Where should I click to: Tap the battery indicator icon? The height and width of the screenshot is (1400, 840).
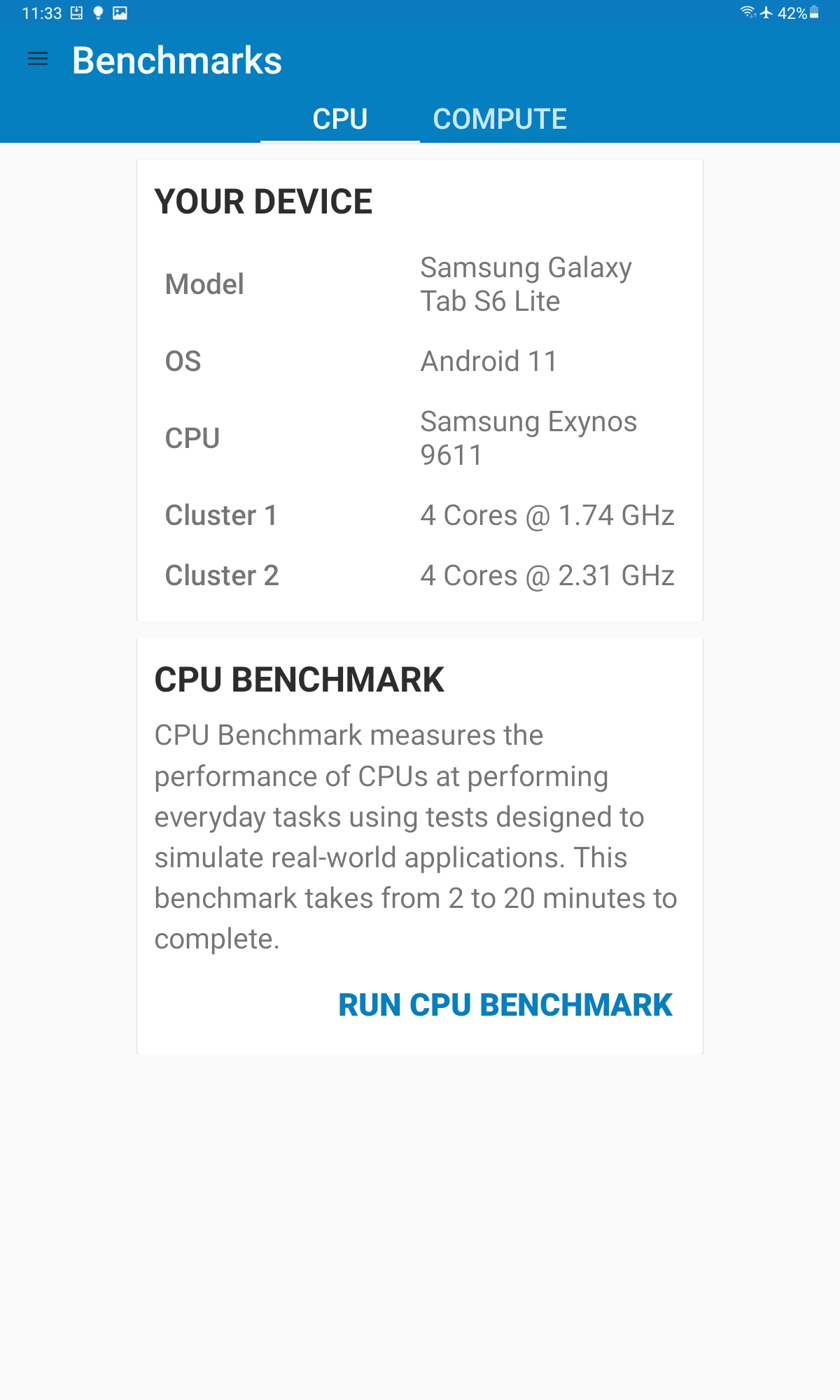point(814,13)
